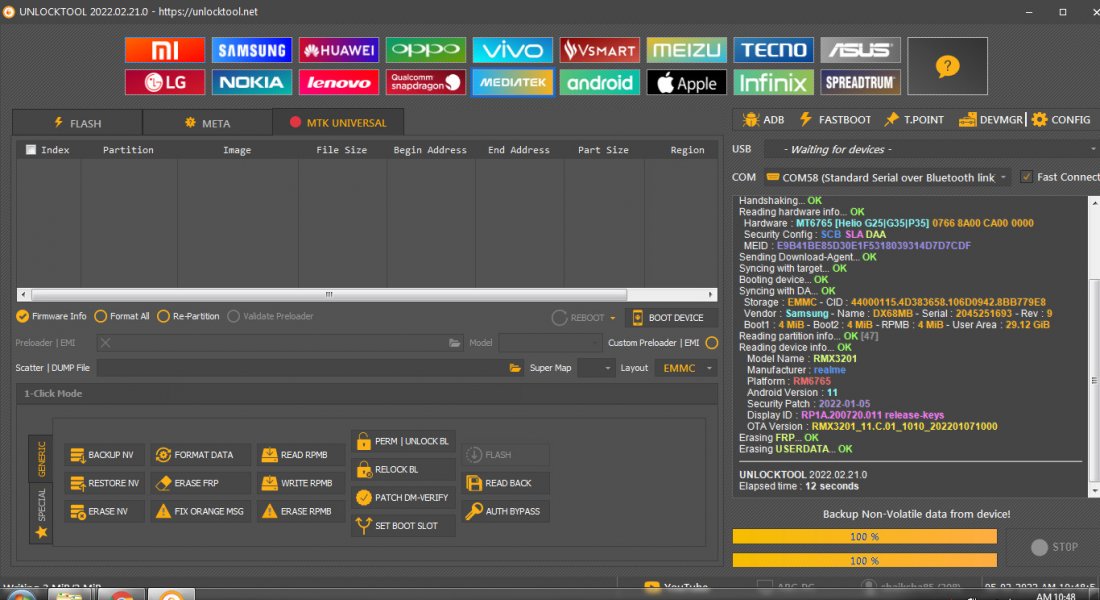1100x600 pixels.
Task: Open the T.POINT test point tool
Action: point(914,119)
